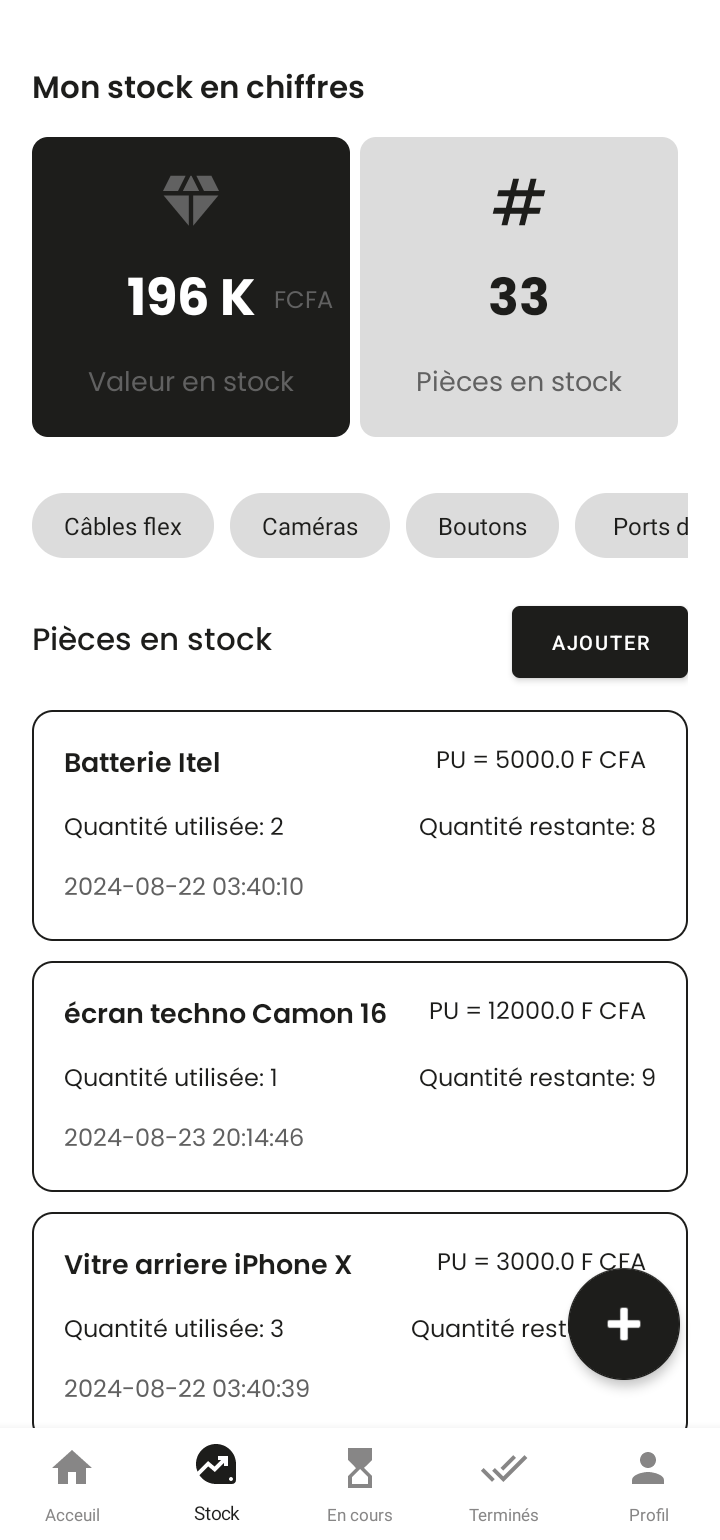Tap the Terminés double-check icon
Image resolution: width=720 pixels, height=1540 pixels.
coord(503,1468)
